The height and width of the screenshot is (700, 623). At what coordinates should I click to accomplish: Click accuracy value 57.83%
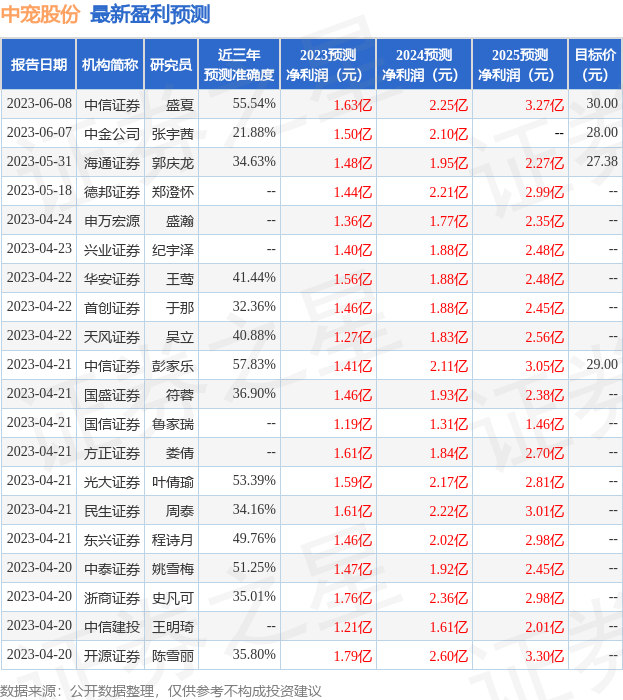pyautogui.click(x=254, y=365)
